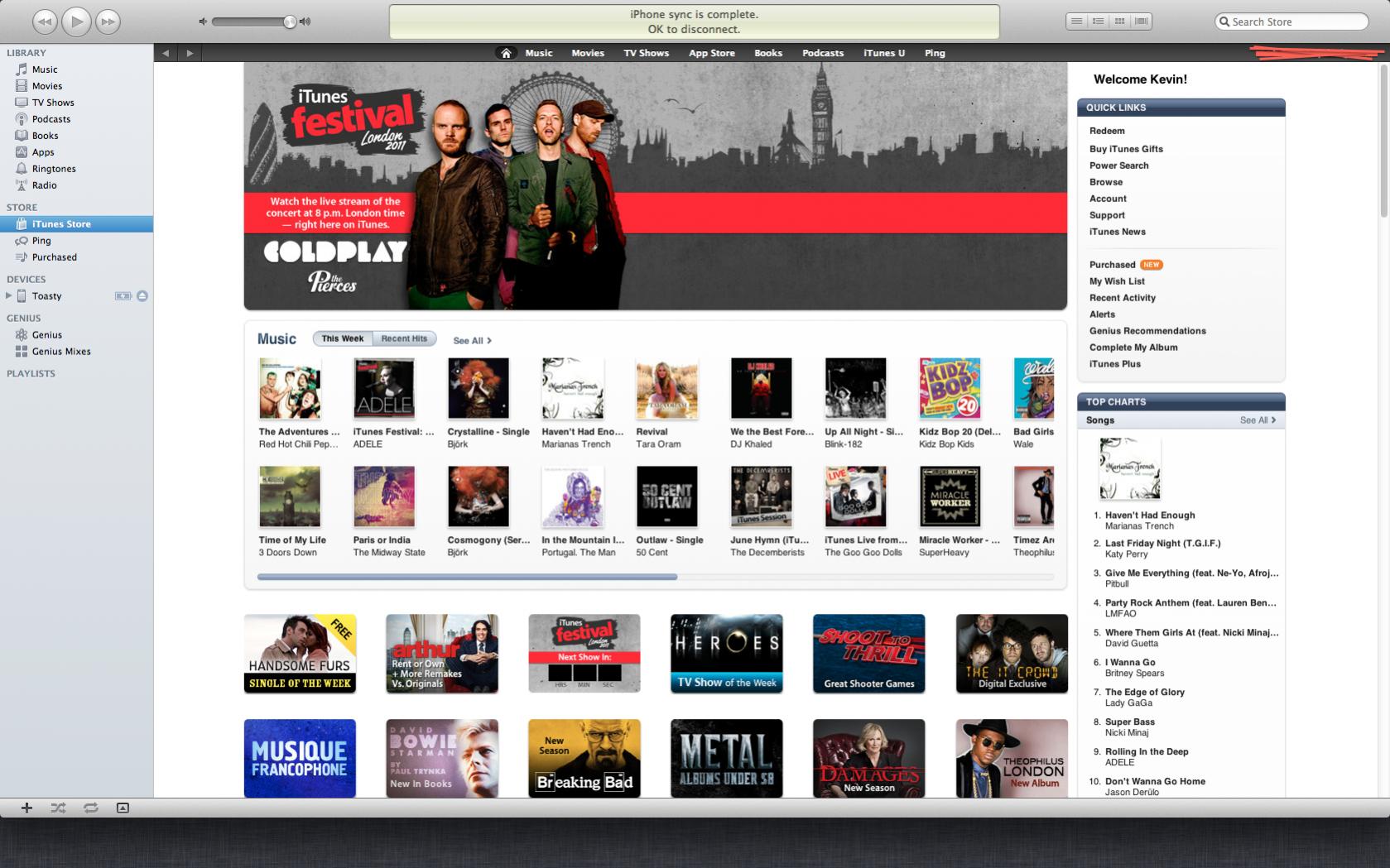Open the Redeem quick link
Image resolution: width=1390 pixels, height=868 pixels.
tap(1107, 131)
